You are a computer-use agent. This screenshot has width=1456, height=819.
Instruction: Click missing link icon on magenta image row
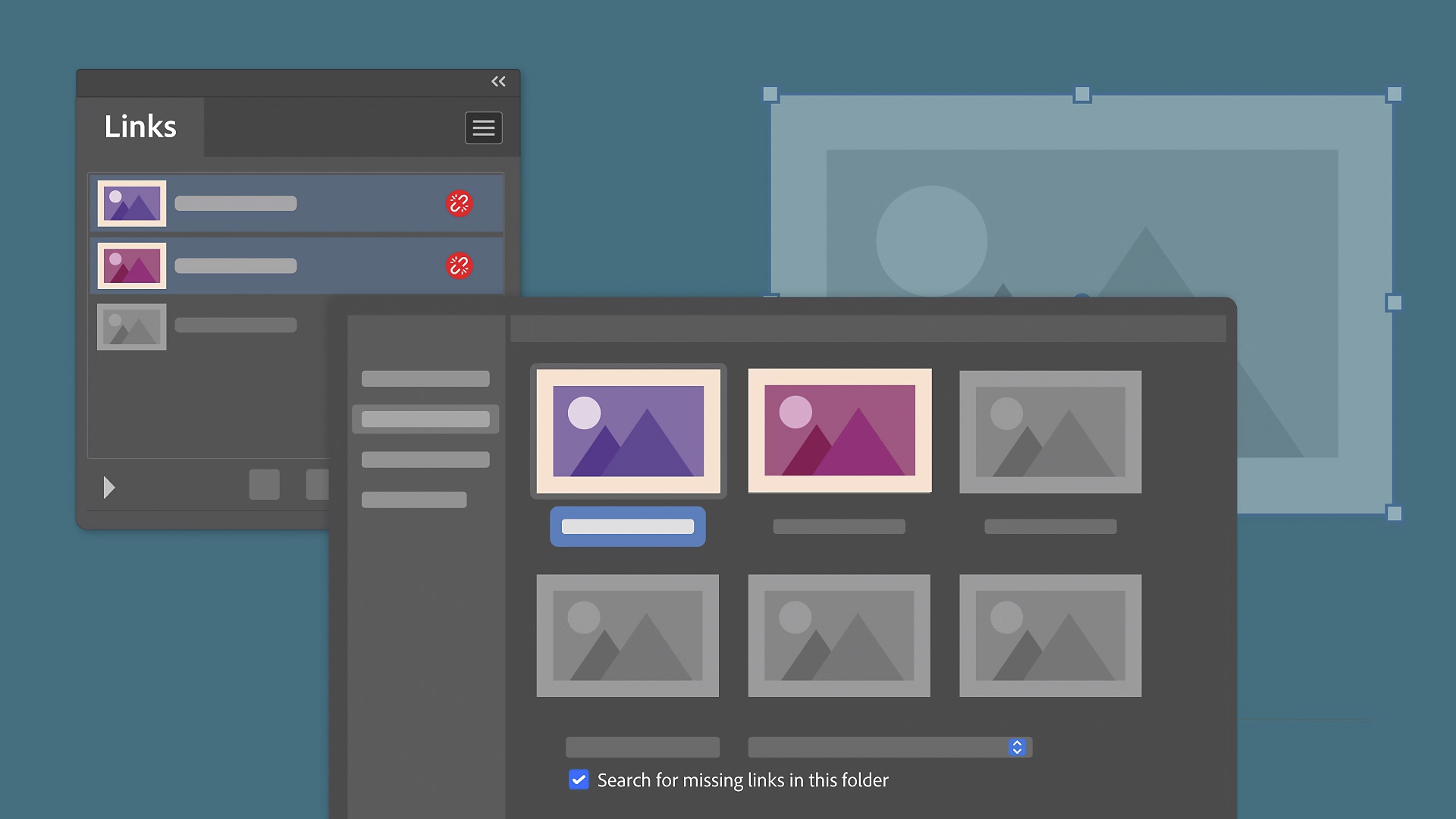pos(459,265)
